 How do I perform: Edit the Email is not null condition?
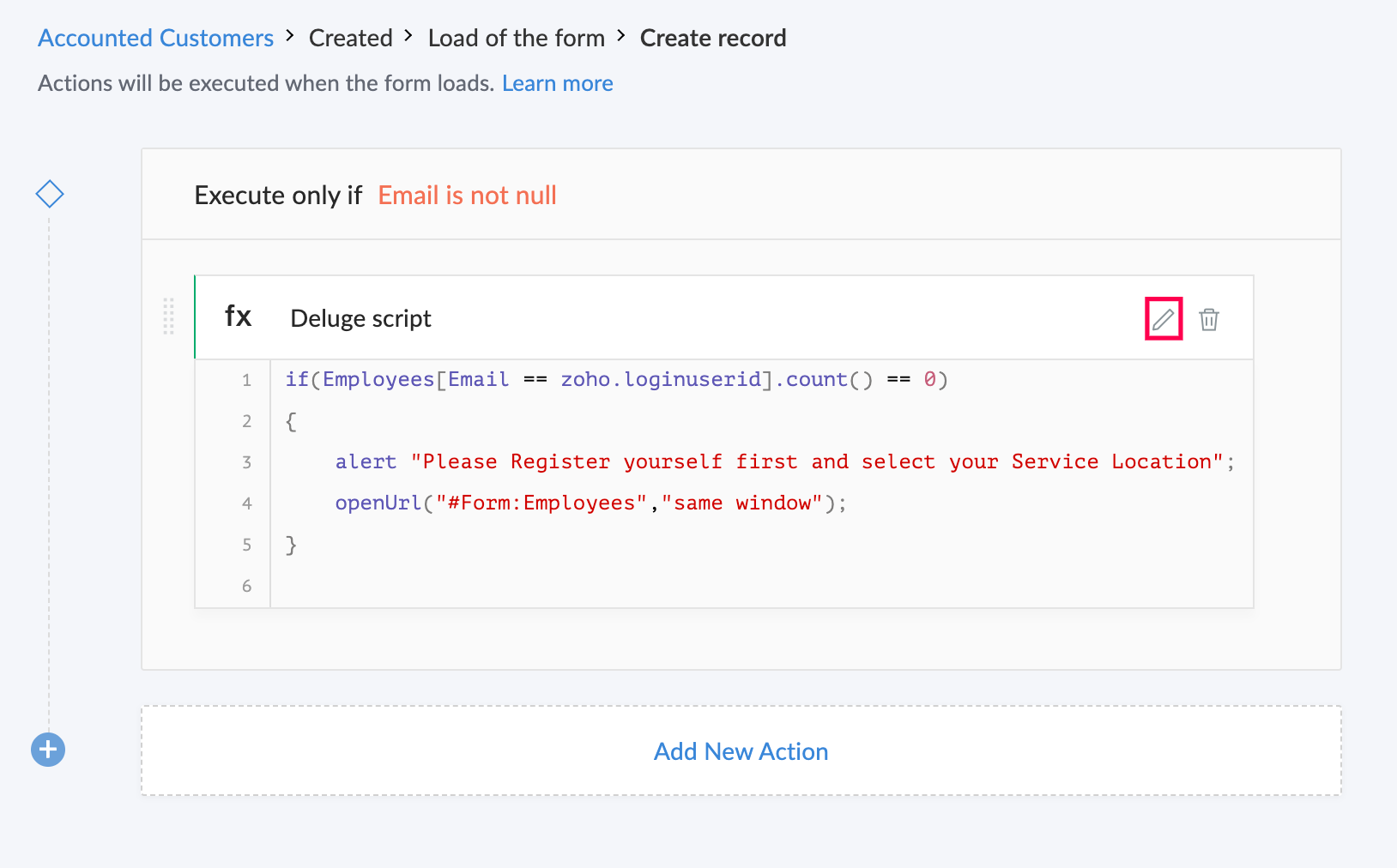click(x=467, y=196)
